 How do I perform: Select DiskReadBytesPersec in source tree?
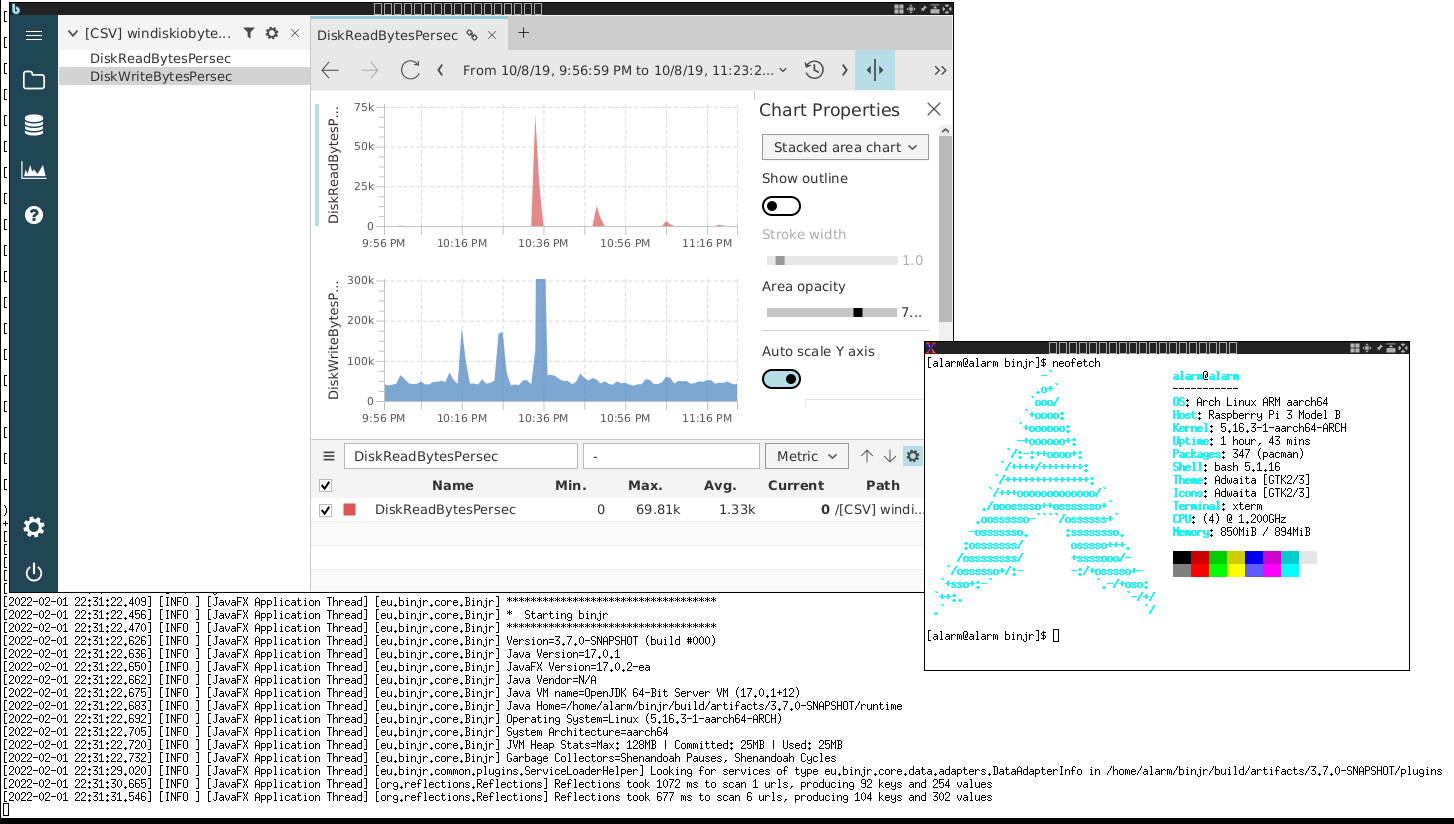tap(160, 59)
